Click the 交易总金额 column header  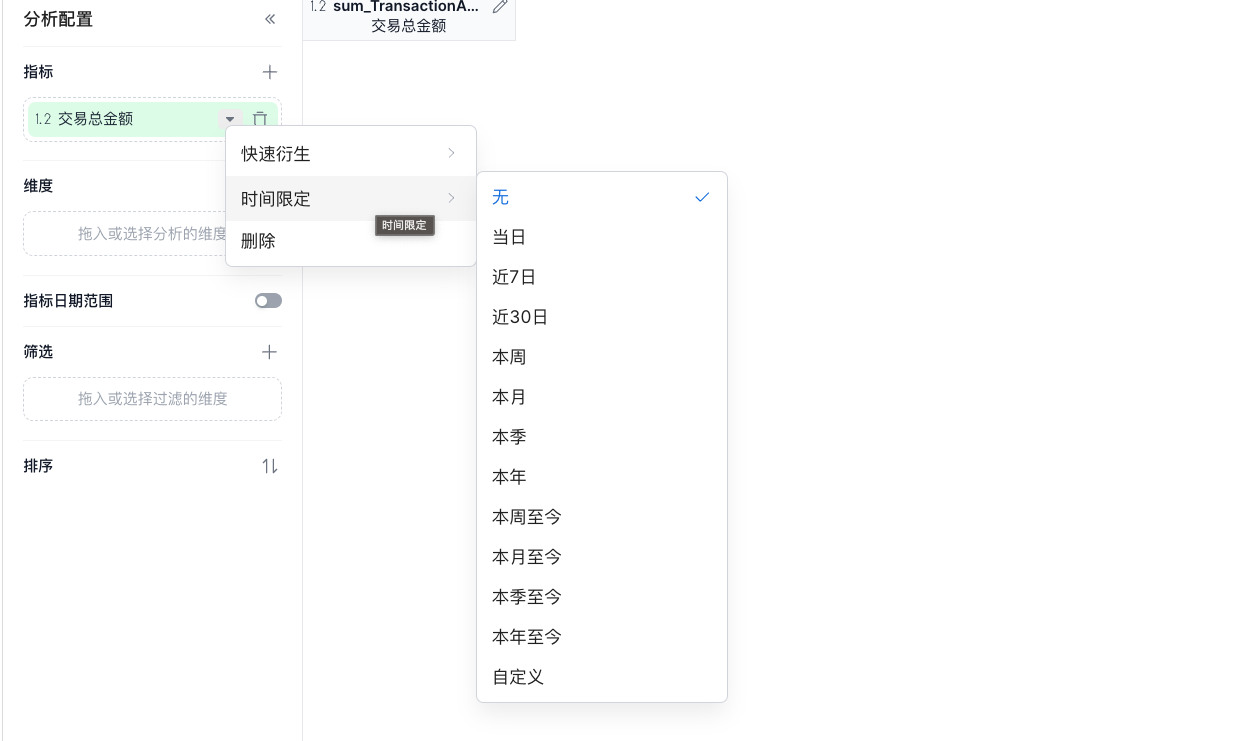pyautogui.click(x=408, y=25)
